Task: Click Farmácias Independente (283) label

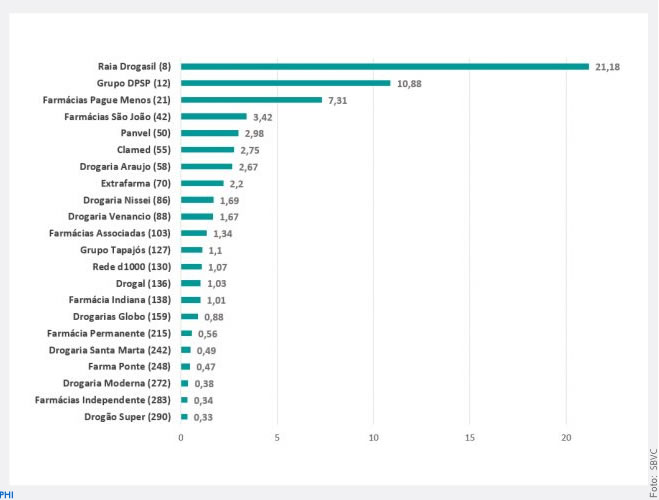Action: (x=103, y=400)
